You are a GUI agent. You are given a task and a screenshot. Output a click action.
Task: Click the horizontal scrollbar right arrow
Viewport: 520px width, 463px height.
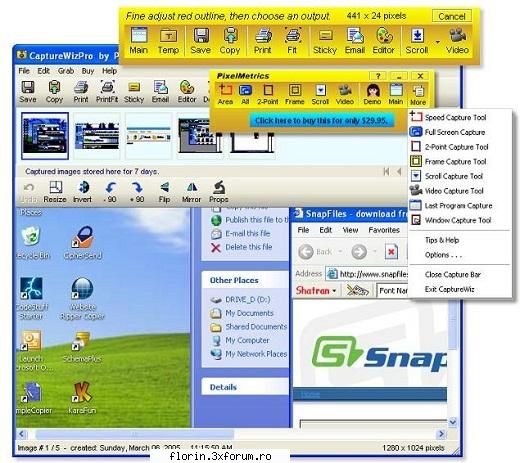pyautogui.click(x=441, y=434)
